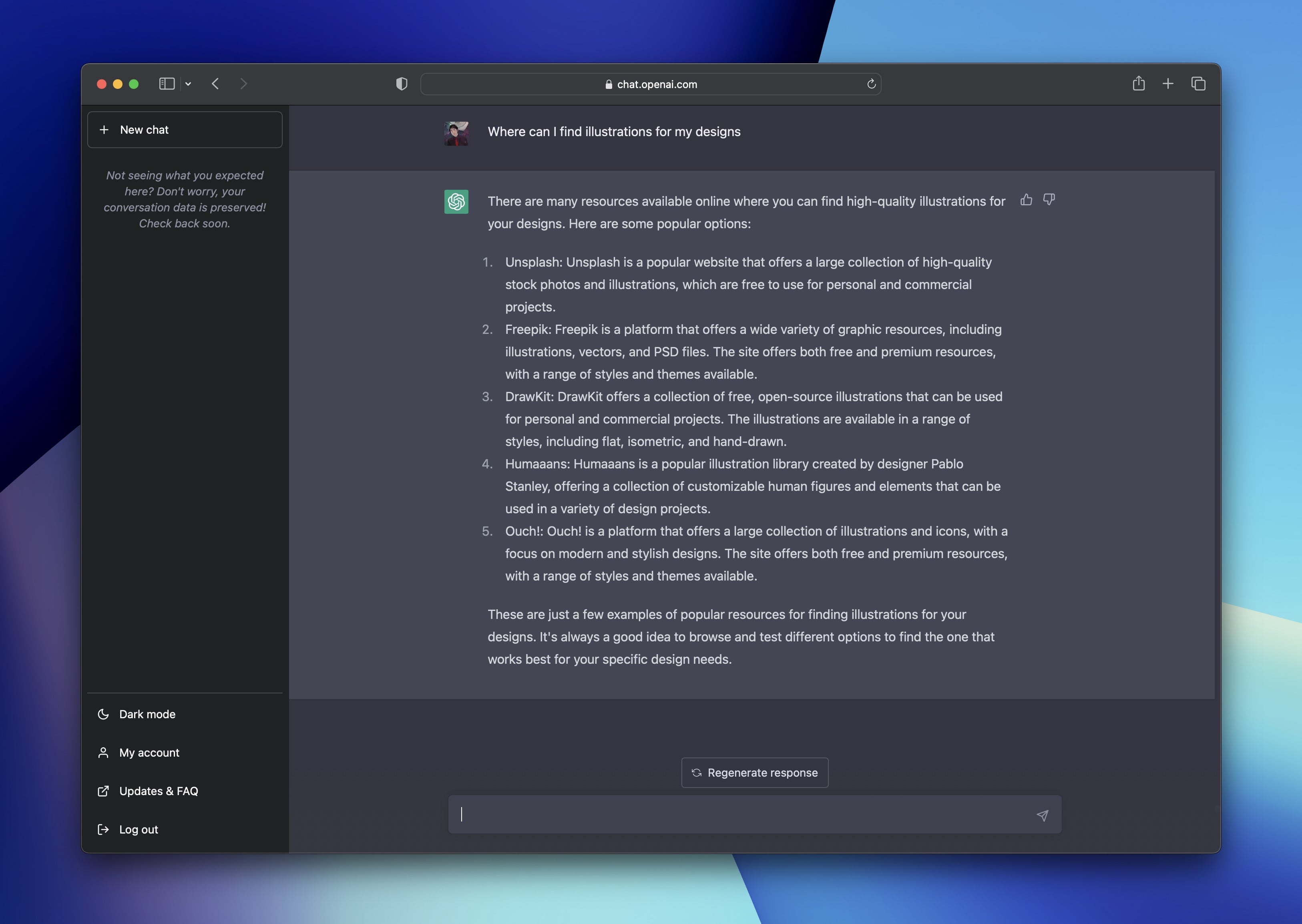The height and width of the screenshot is (924, 1302).
Task: Go forward with the right chevron
Action: [243, 84]
